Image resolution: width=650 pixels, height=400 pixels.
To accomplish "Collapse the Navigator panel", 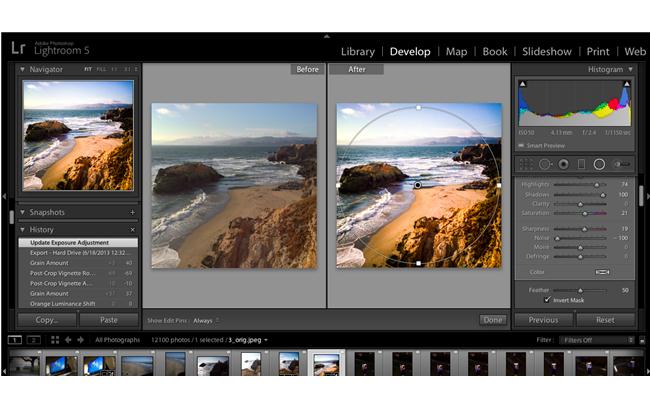I will coord(22,69).
